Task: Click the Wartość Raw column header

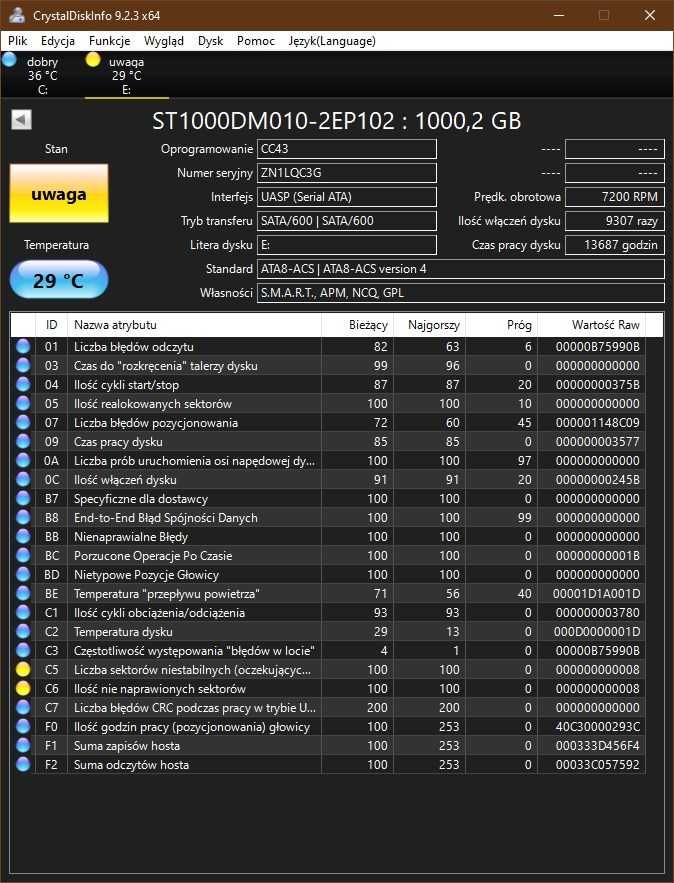Action: 591,325
